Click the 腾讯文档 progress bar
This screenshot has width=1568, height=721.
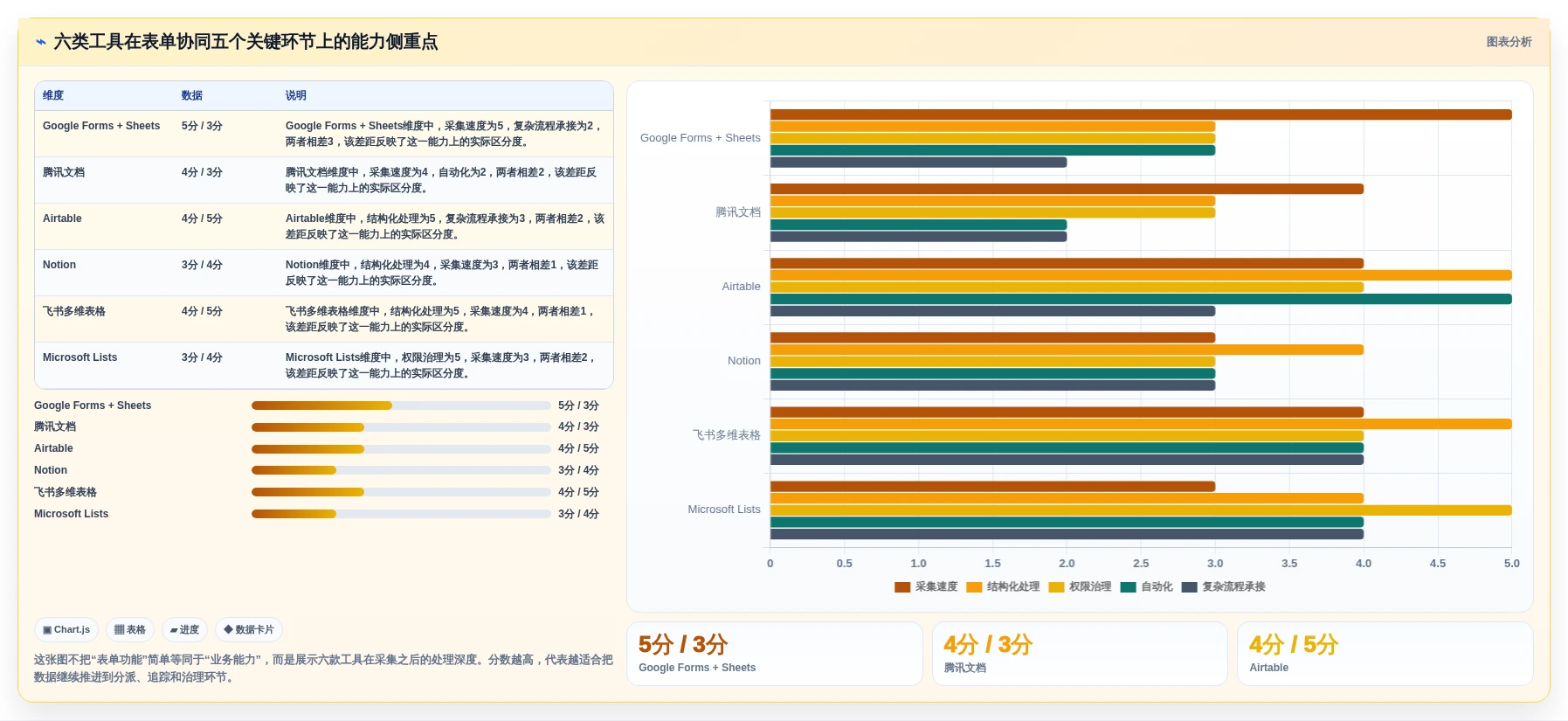pos(401,427)
